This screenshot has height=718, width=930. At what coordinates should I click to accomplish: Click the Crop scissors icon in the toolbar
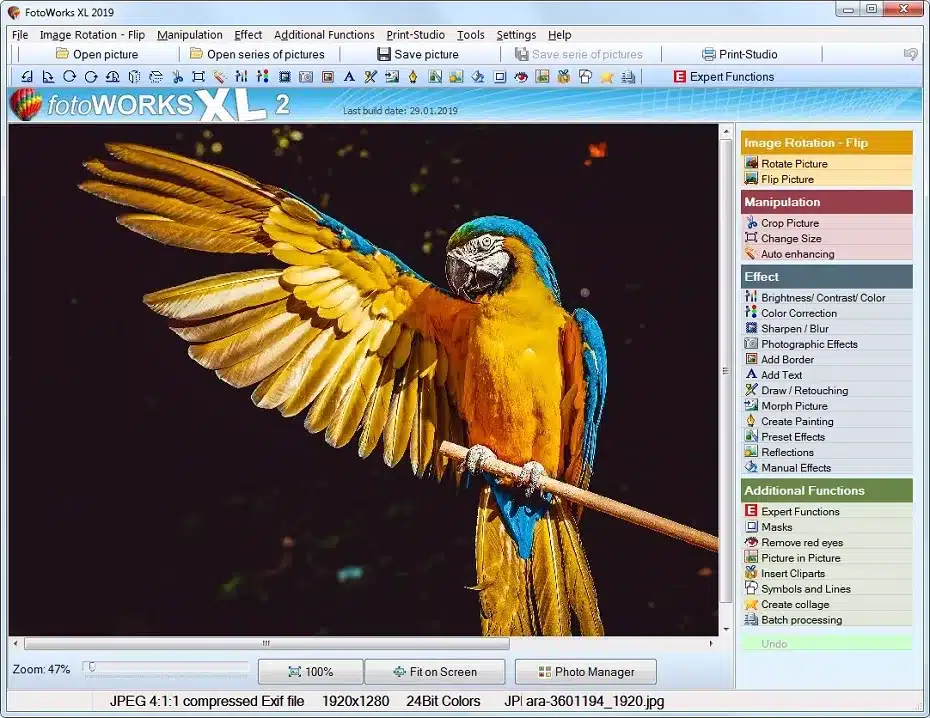pos(177,76)
